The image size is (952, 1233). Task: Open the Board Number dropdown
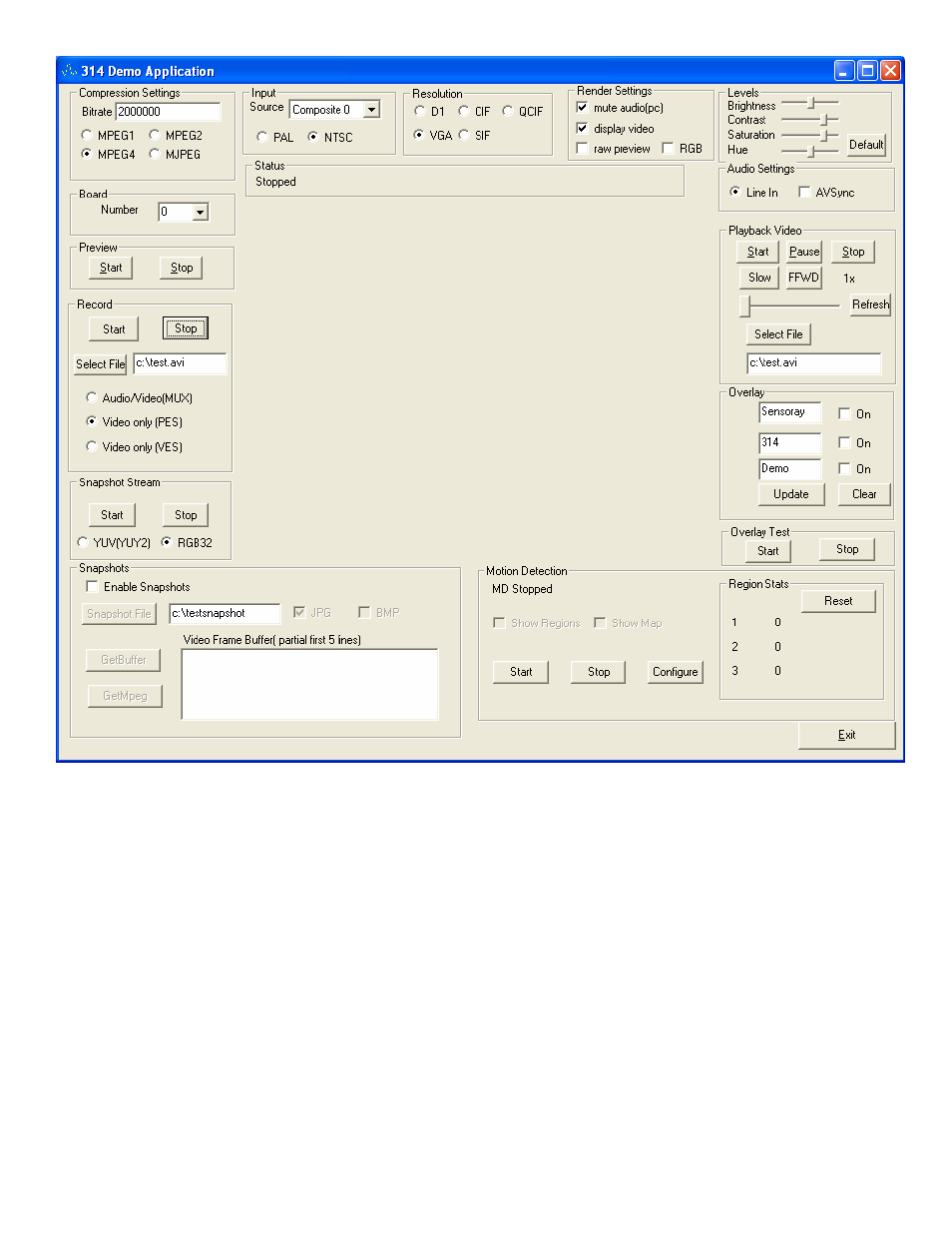click(x=200, y=212)
